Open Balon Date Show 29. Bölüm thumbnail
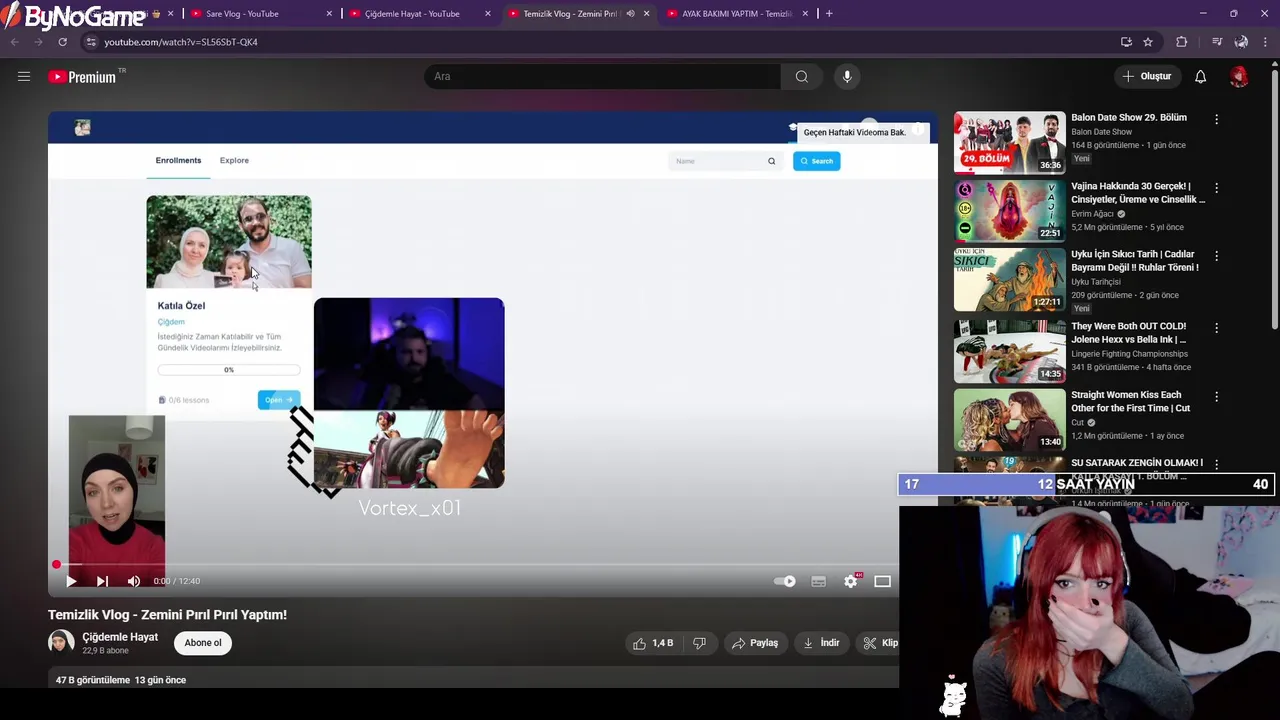This screenshot has width=1280, height=720. 1009,142
